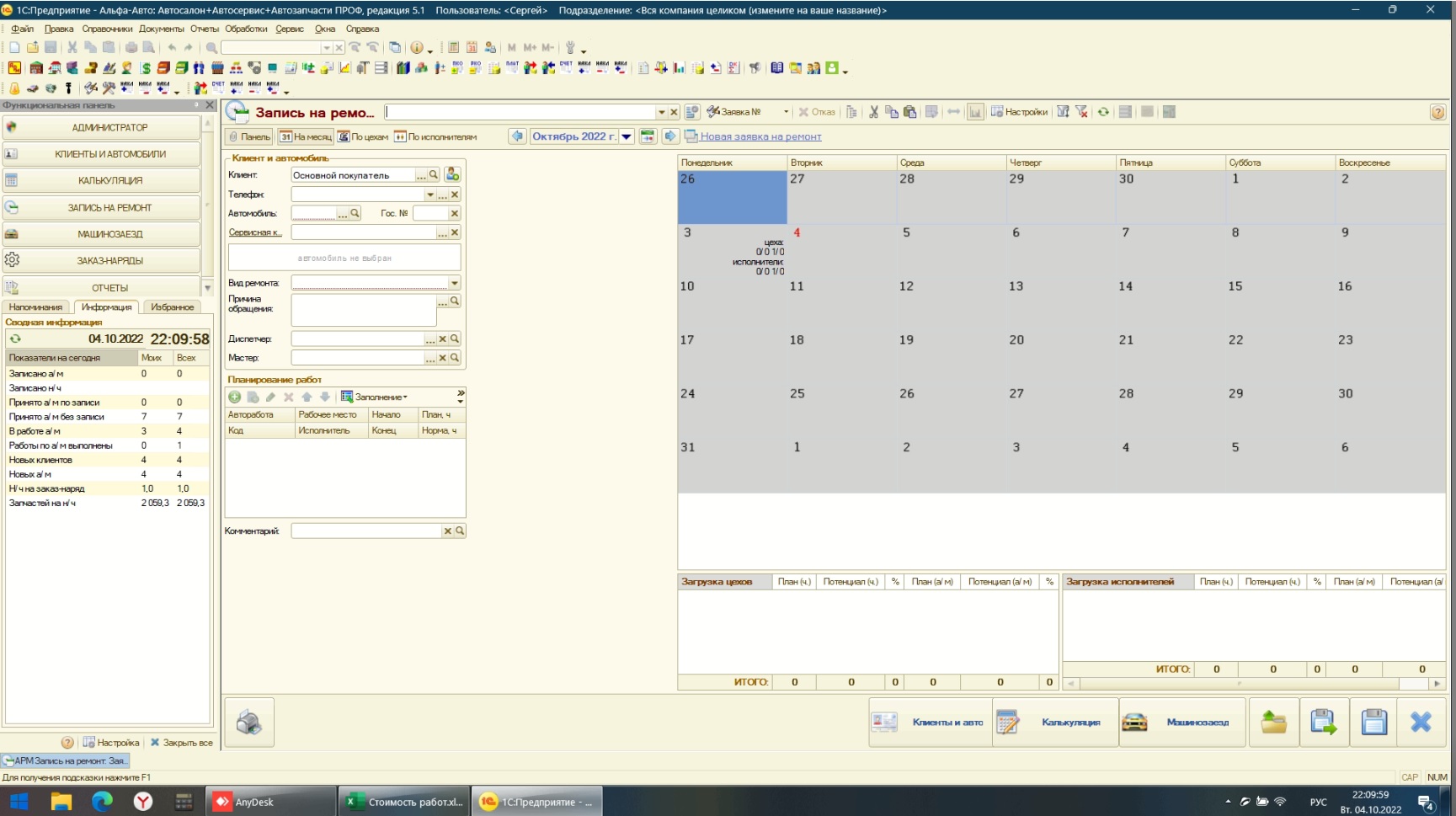Open AnyDesk from the taskbar
1456x816 pixels.
point(271,802)
